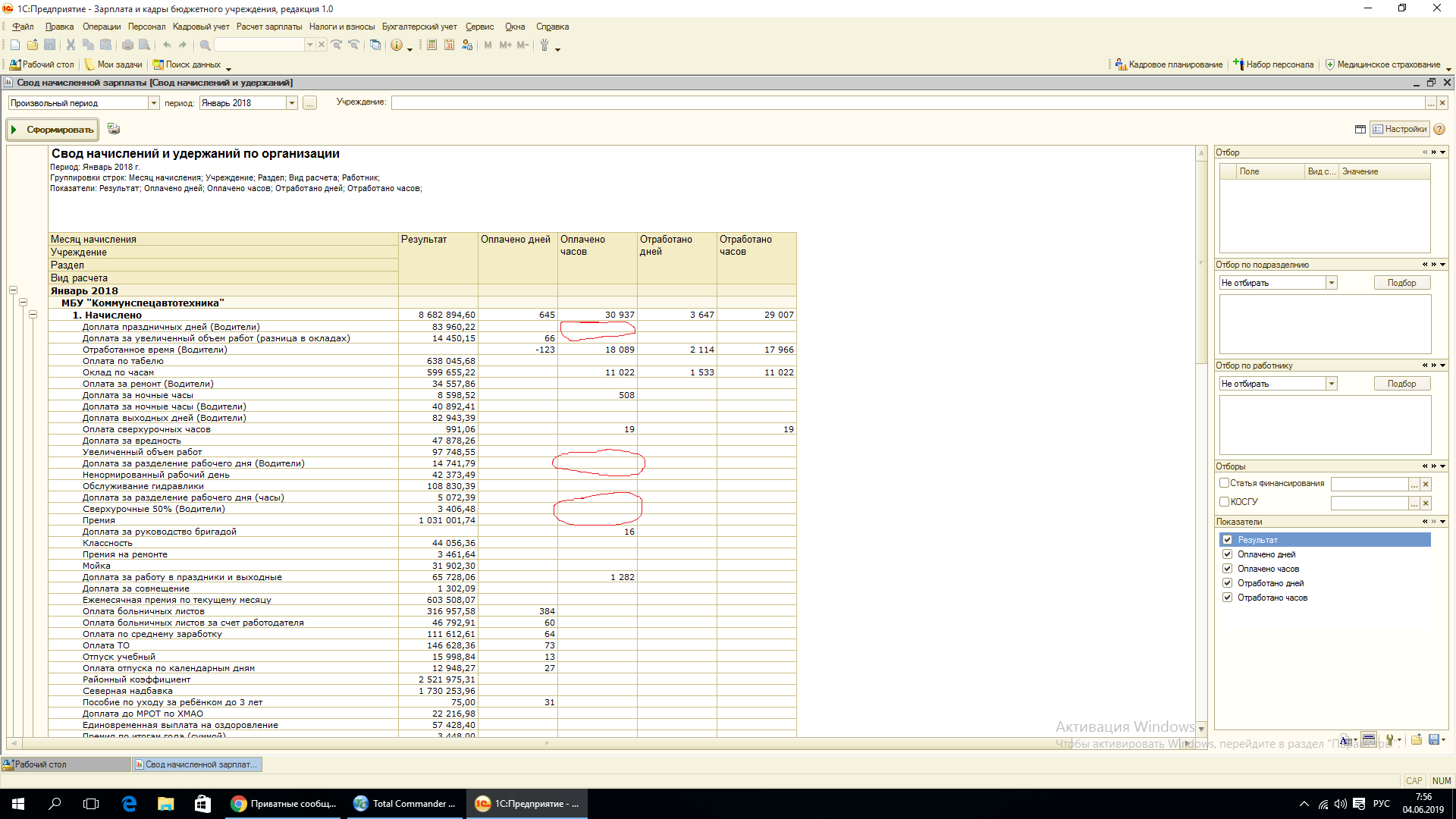Click the wrench service settings icon
The image size is (1456, 819).
(544, 45)
